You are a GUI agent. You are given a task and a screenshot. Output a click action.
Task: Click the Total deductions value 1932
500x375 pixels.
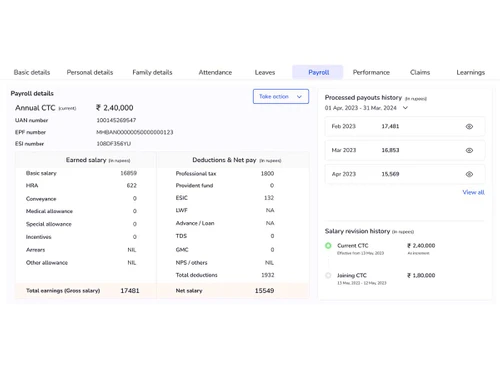(x=268, y=275)
